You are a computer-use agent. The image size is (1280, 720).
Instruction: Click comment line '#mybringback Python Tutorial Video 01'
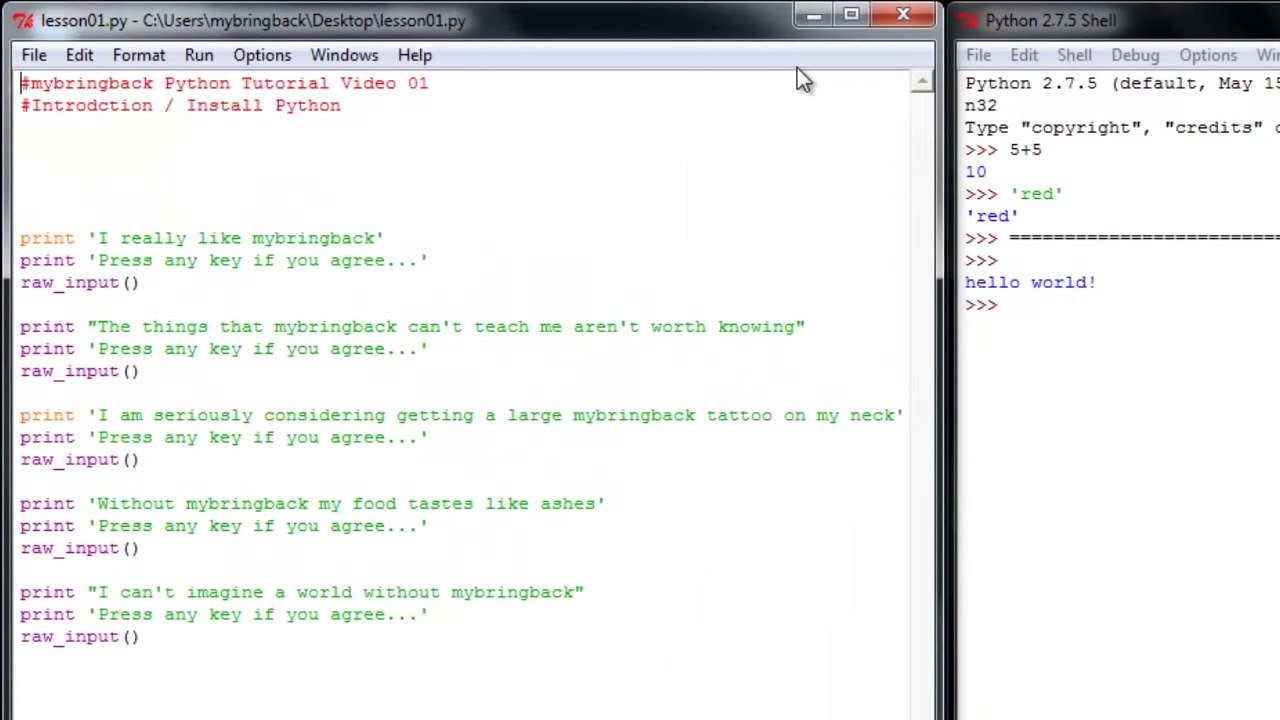(224, 83)
